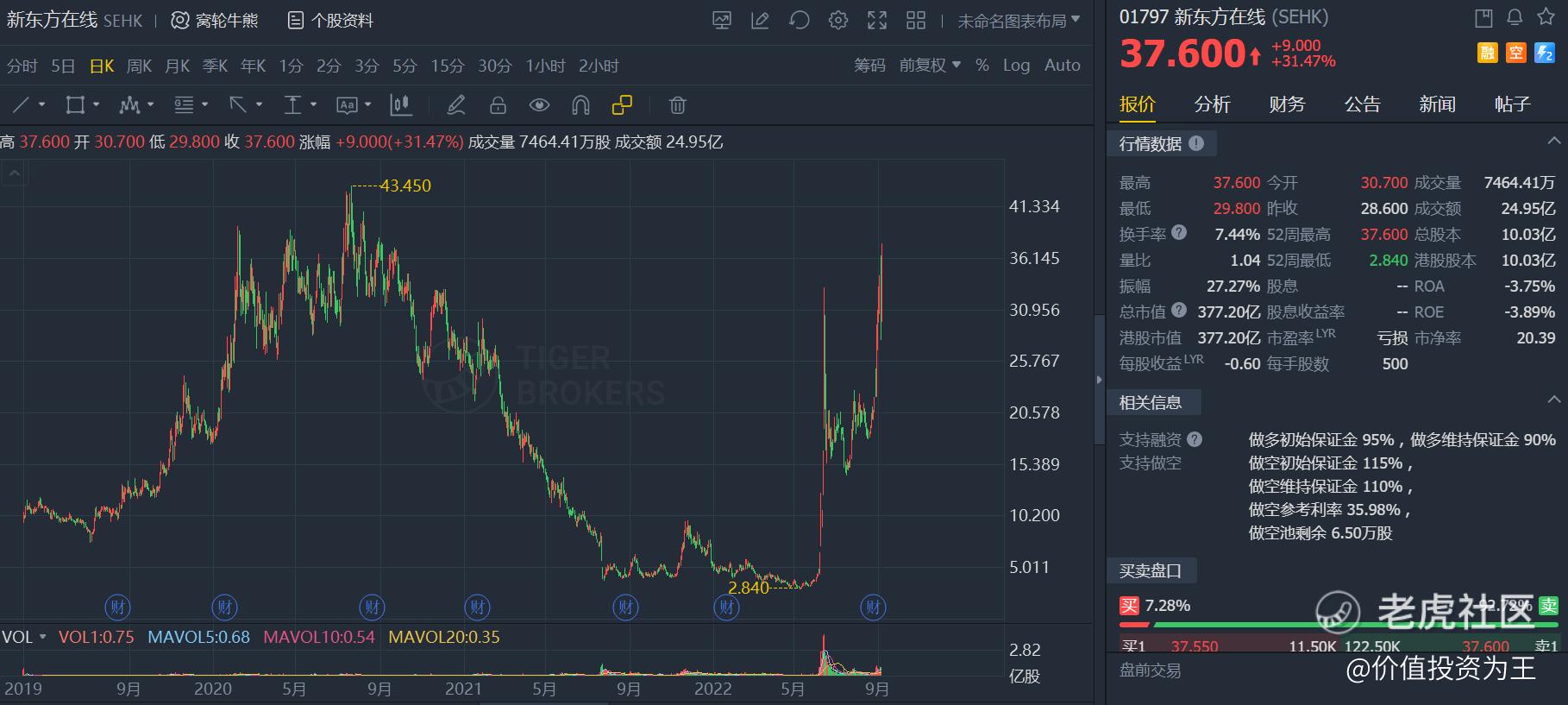This screenshot has width=1568, height=705.
Task: Click the 财 marker near 2022
Action: click(727, 607)
